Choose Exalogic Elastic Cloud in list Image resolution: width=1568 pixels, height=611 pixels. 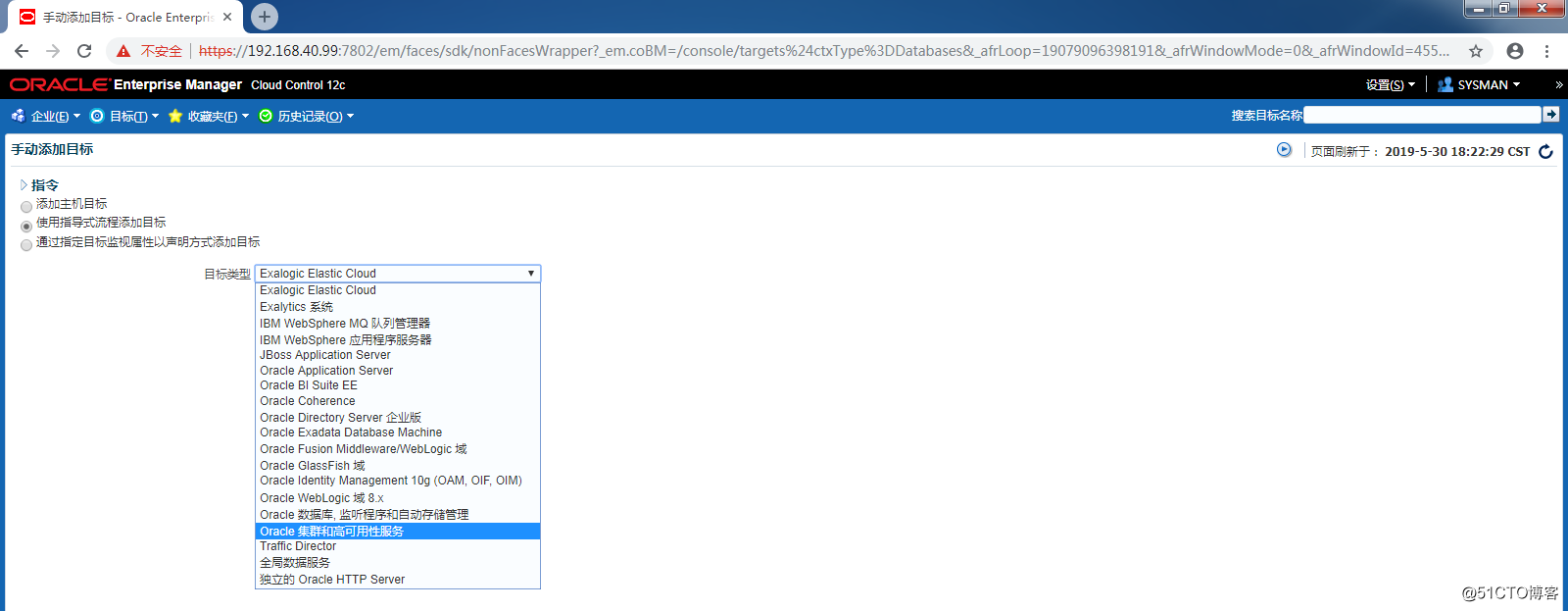pos(398,290)
